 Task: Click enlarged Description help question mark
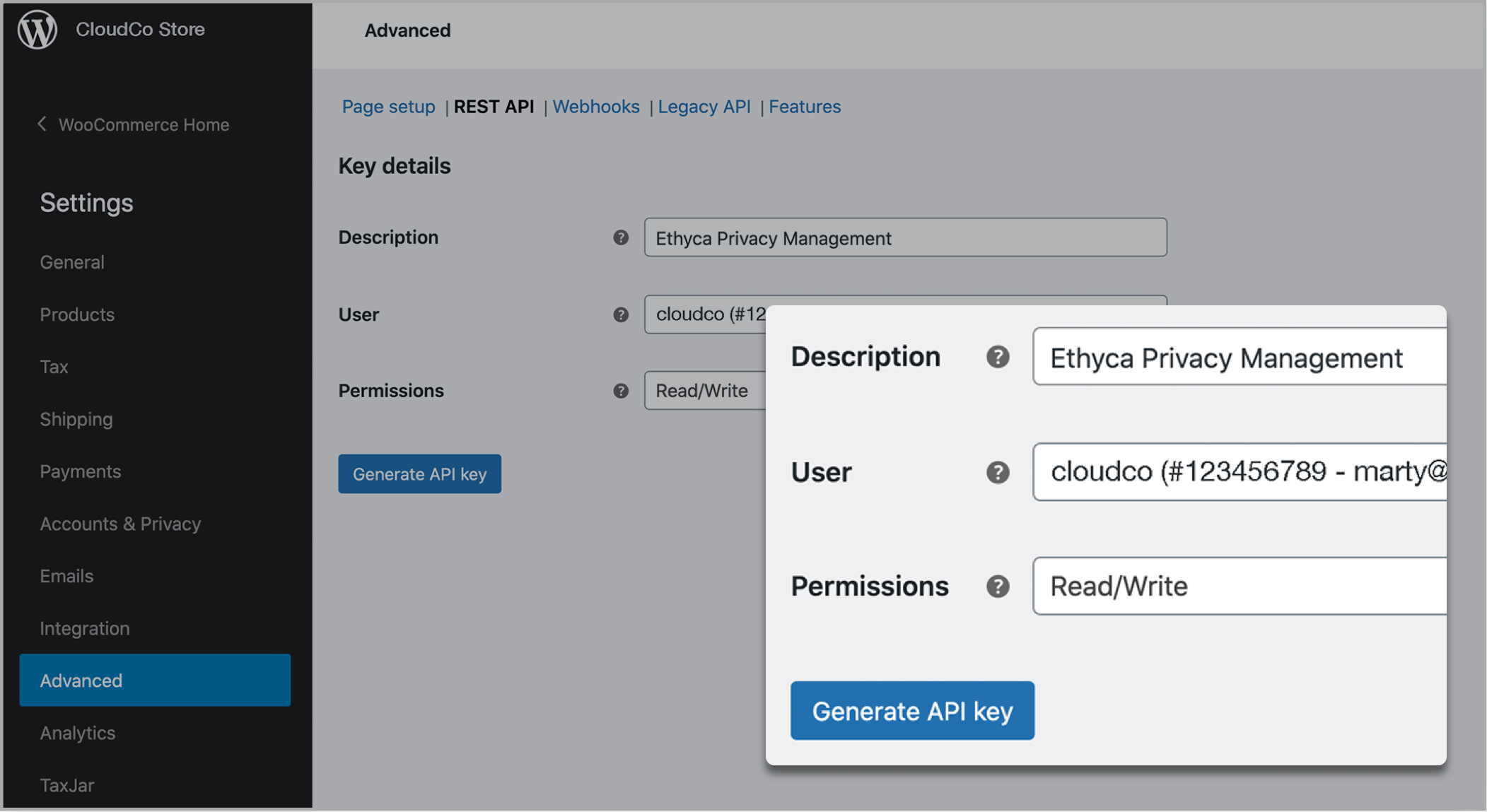pyautogui.click(x=998, y=357)
